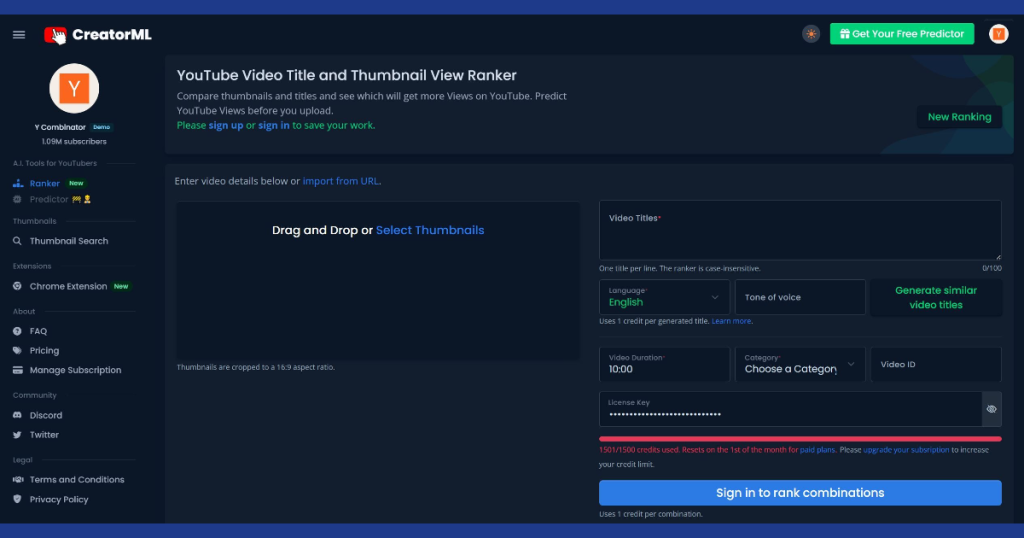Click Sign in to rank combinations button
The image size is (1024, 538).
click(800, 493)
